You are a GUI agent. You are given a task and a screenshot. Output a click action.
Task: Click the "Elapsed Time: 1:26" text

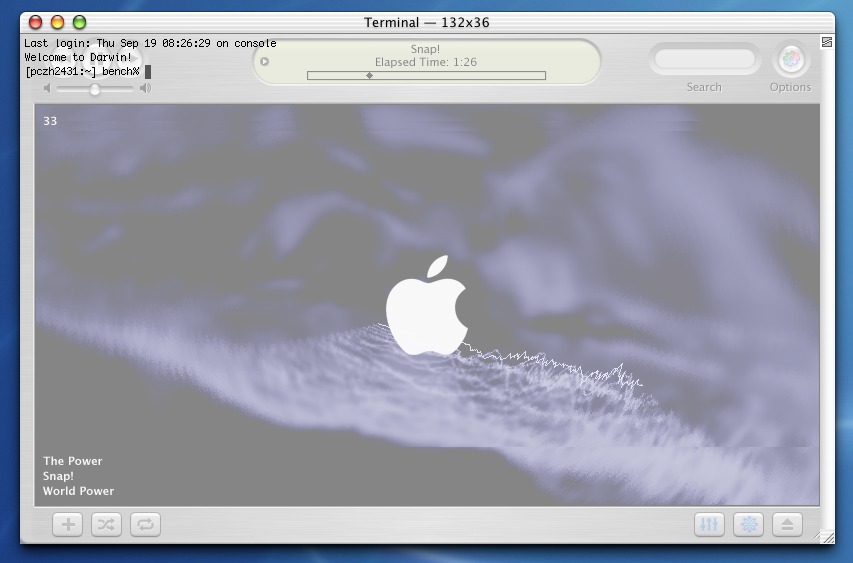pos(425,62)
